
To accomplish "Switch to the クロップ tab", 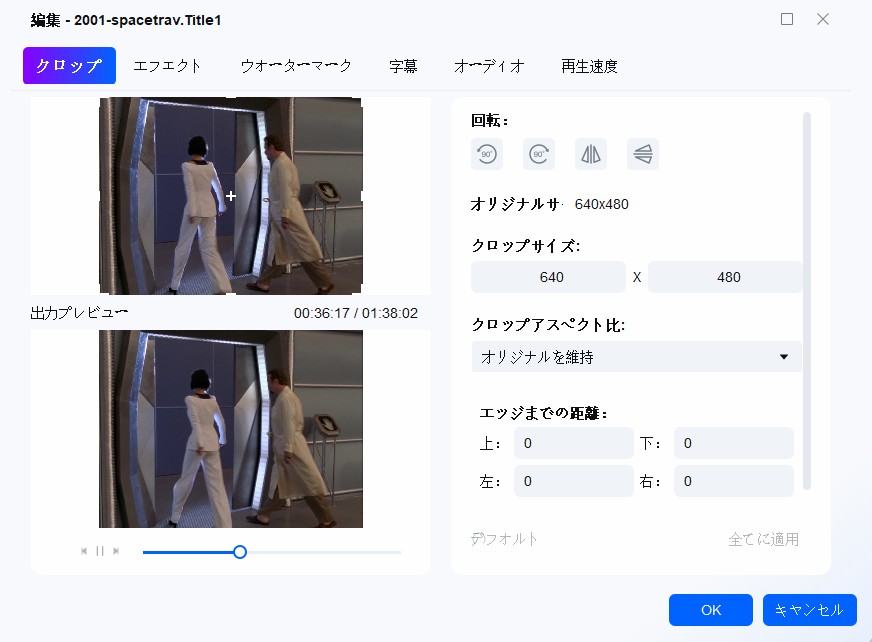I will [x=70, y=66].
